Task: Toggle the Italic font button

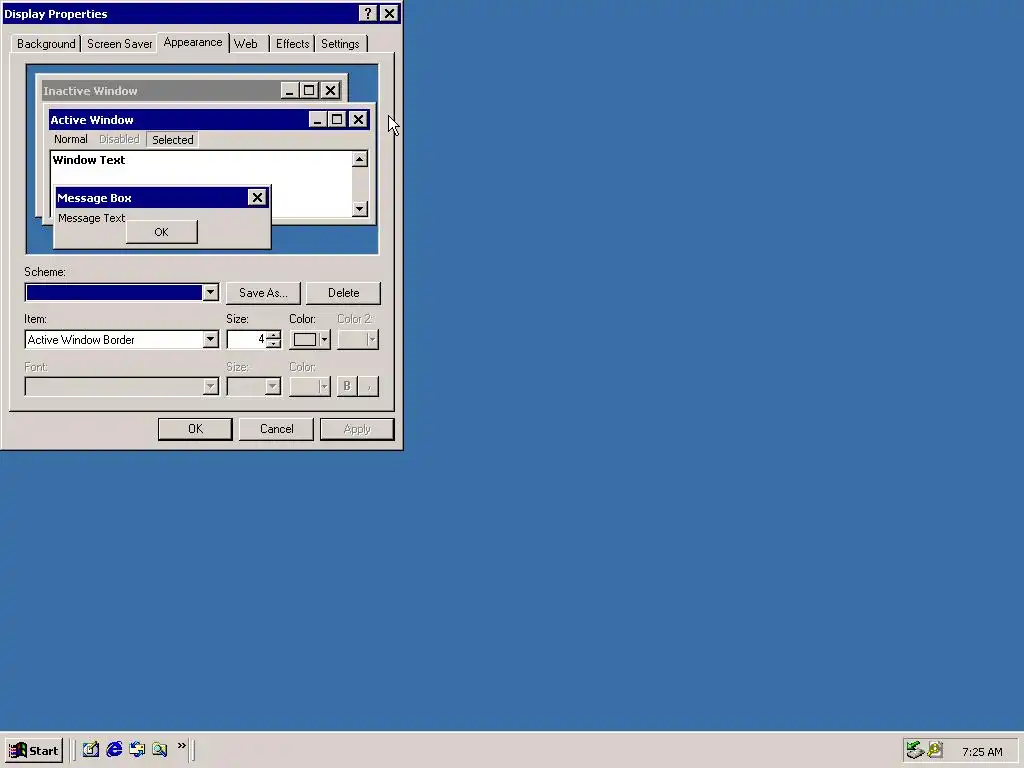Action: point(369,387)
